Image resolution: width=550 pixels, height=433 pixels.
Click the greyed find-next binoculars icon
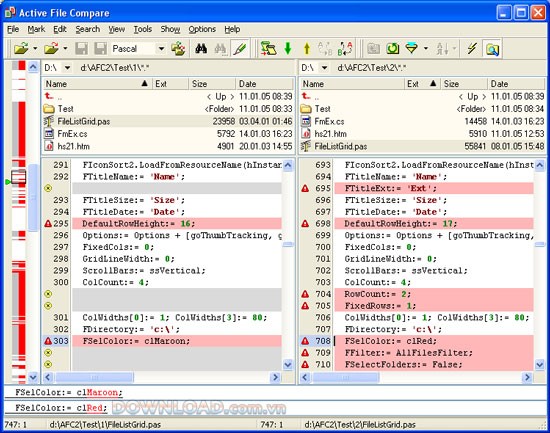[220, 48]
